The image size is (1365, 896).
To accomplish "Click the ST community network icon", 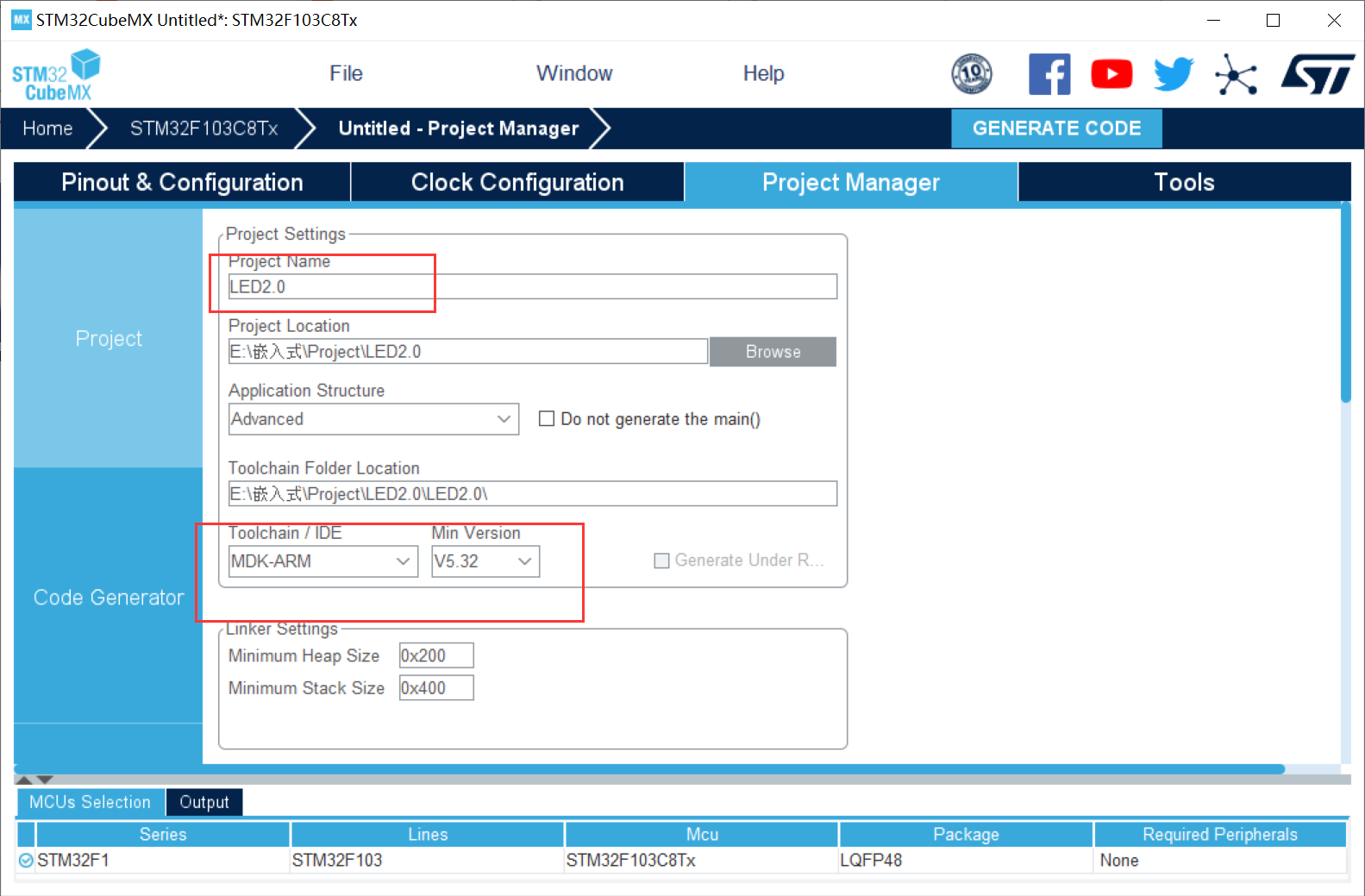I will pyautogui.click(x=1236, y=74).
